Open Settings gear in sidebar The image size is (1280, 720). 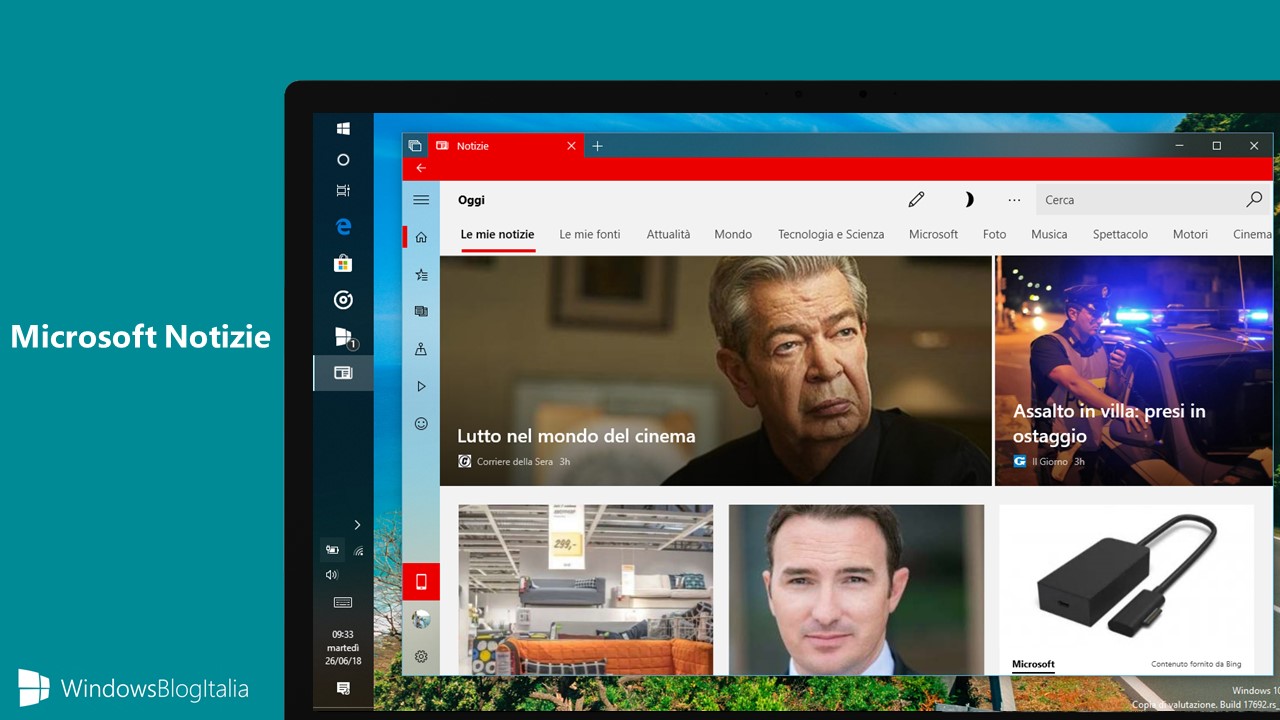(x=421, y=657)
